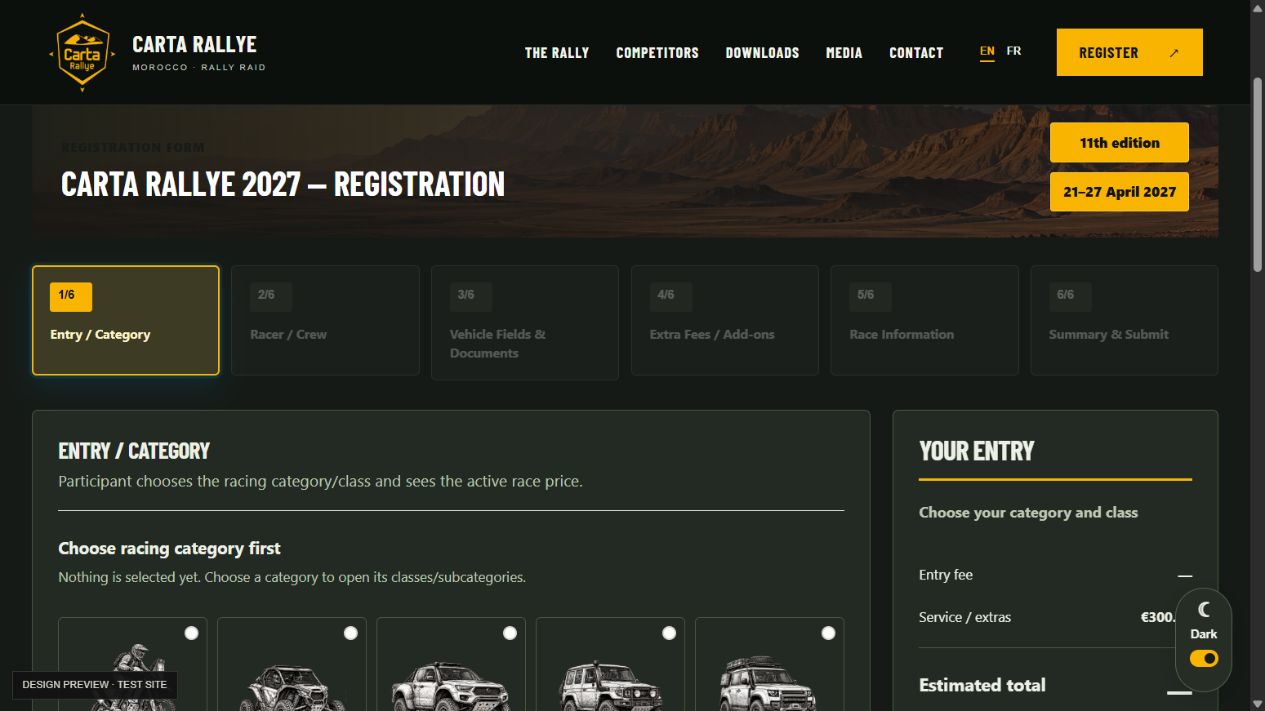1265x711 pixels.
Task: Select the boxy 4x4 with snorkel image
Action: [x=610, y=685]
